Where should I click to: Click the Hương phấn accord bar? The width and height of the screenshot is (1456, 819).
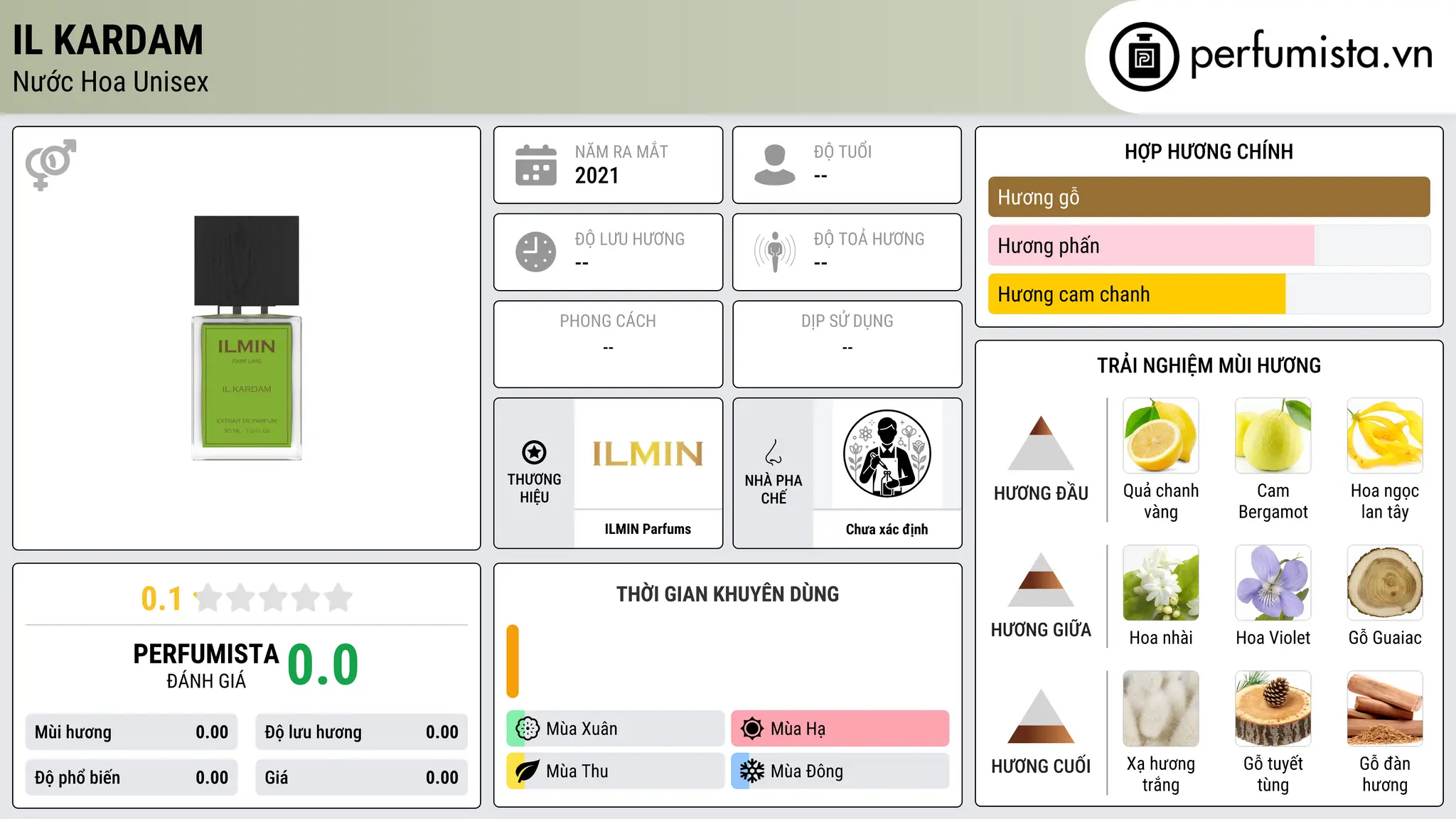1209,246
